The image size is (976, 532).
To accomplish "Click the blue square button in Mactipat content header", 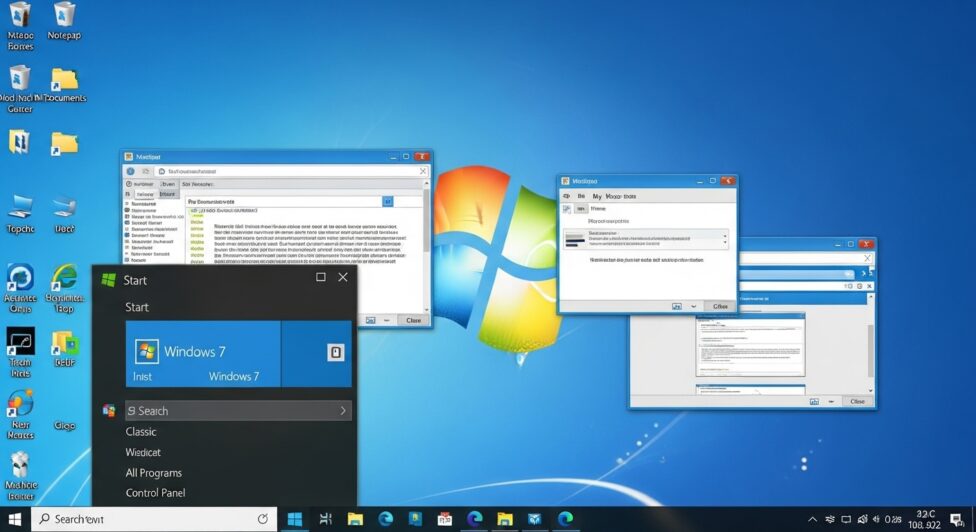I will (x=388, y=202).
